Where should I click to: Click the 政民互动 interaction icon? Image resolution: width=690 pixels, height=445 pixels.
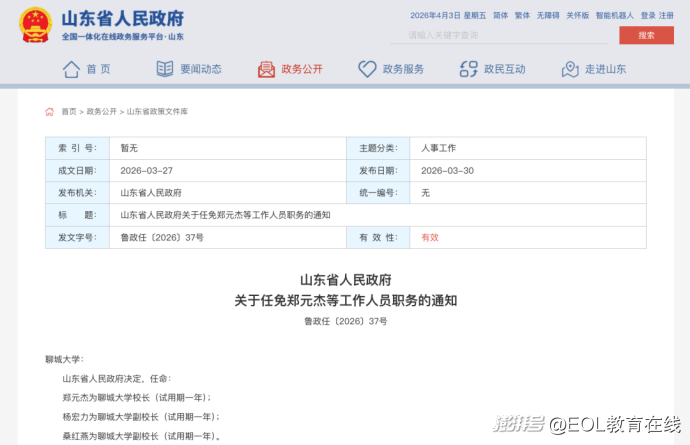click(x=468, y=69)
